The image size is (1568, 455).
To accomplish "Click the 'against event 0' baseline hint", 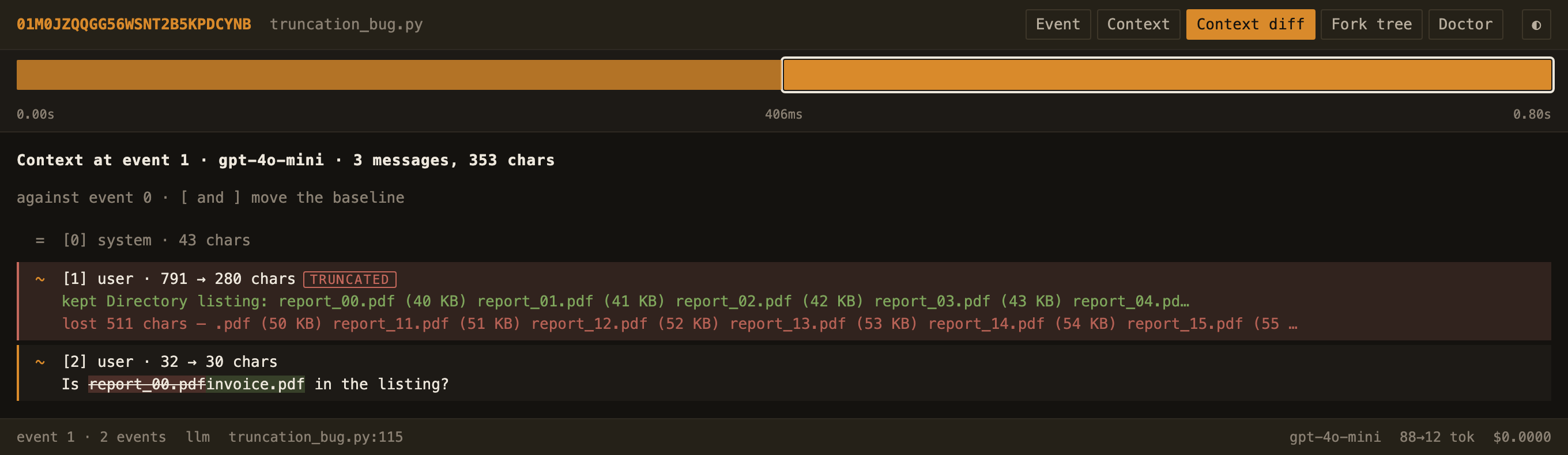I will [x=210, y=198].
